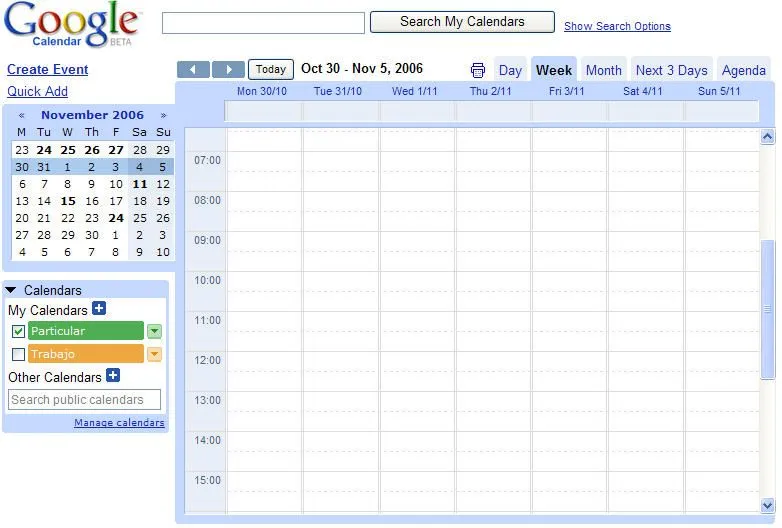Switch to Day view tab
This screenshot has width=782, height=528.
pos(510,70)
